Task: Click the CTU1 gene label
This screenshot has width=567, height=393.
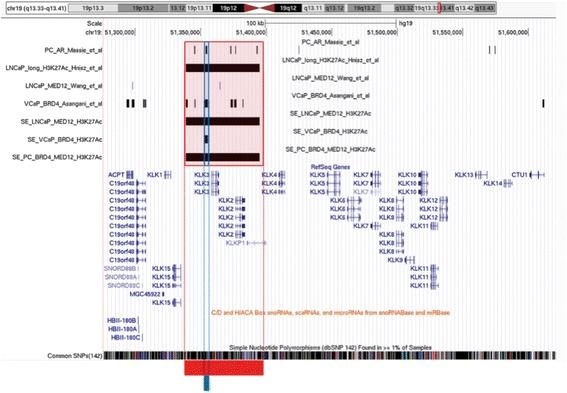Action: pos(519,175)
